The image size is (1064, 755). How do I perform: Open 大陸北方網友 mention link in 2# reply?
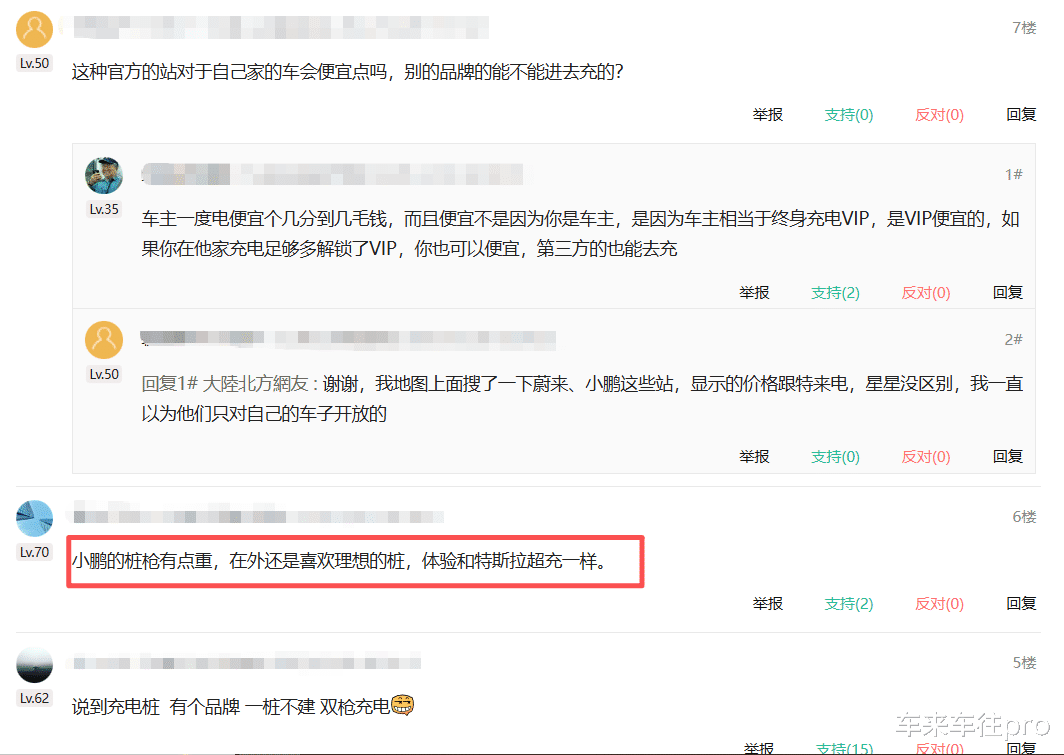coord(256,384)
